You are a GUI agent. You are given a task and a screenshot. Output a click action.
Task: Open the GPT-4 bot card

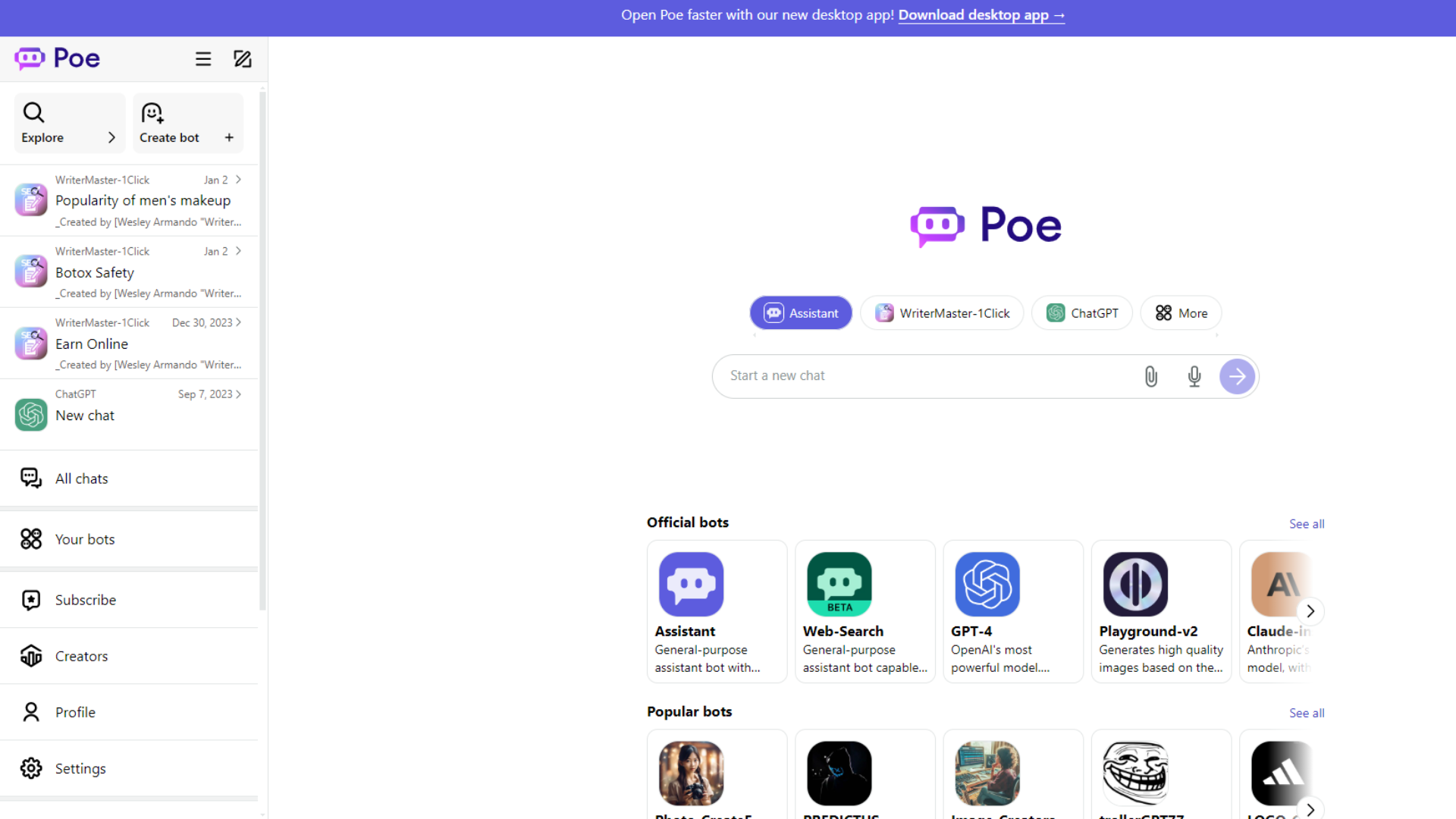1012,611
